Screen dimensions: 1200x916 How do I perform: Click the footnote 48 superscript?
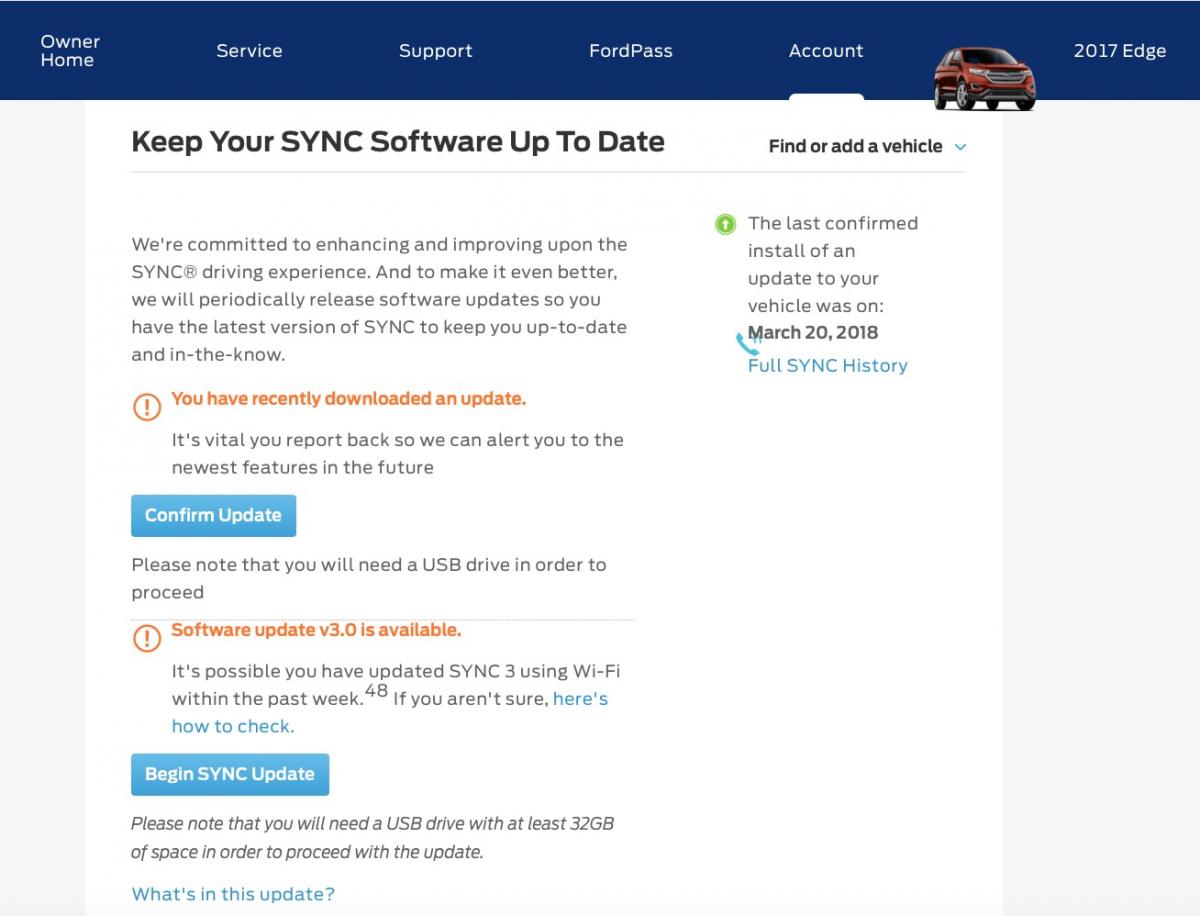coord(376,690)
